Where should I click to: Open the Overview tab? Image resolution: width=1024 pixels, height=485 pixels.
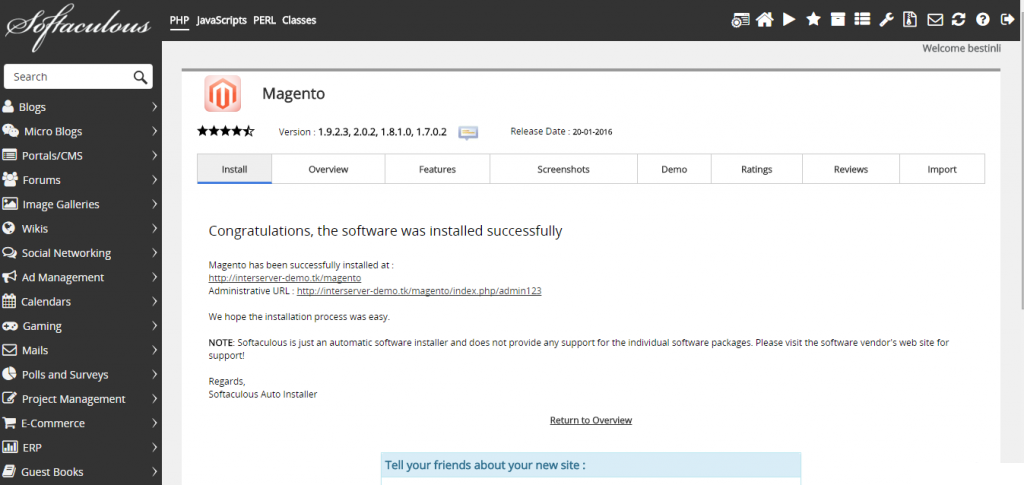pyautogui.click(x=328, y=169)
